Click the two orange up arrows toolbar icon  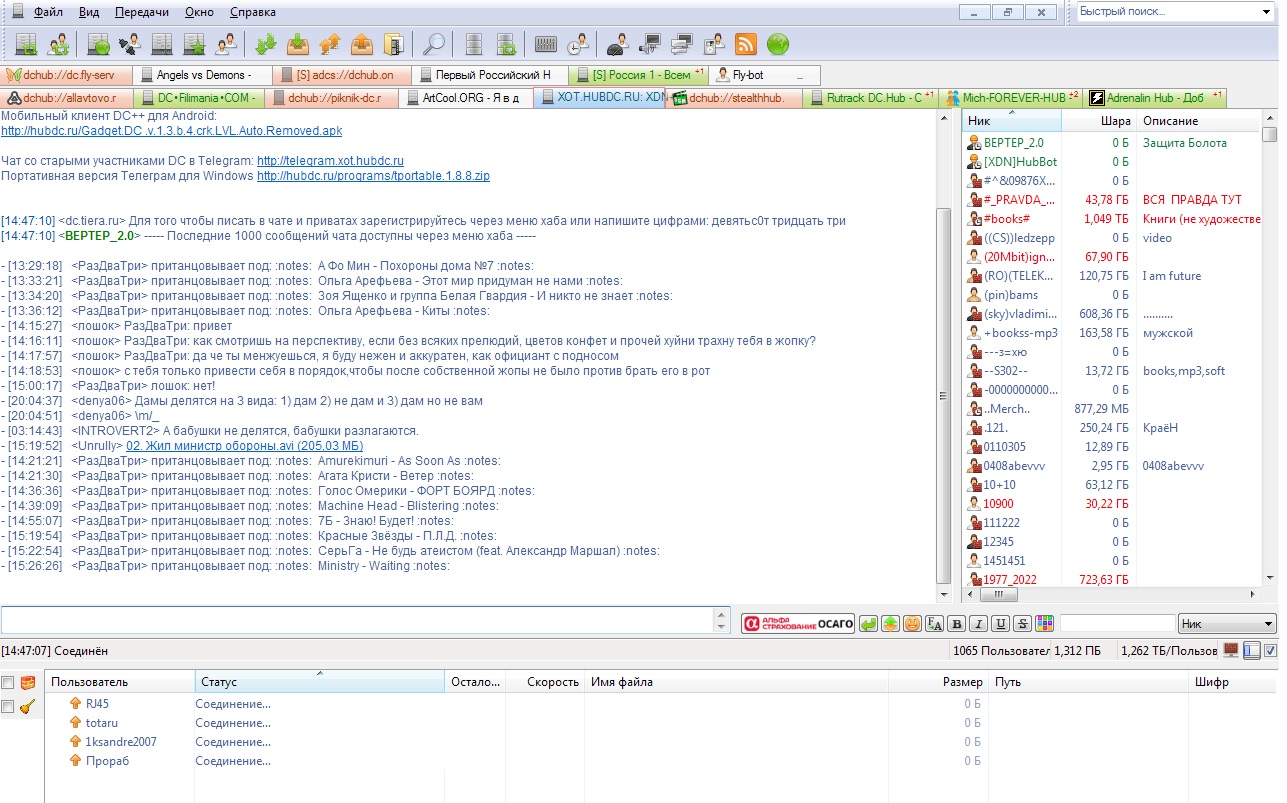coord(330,44)
